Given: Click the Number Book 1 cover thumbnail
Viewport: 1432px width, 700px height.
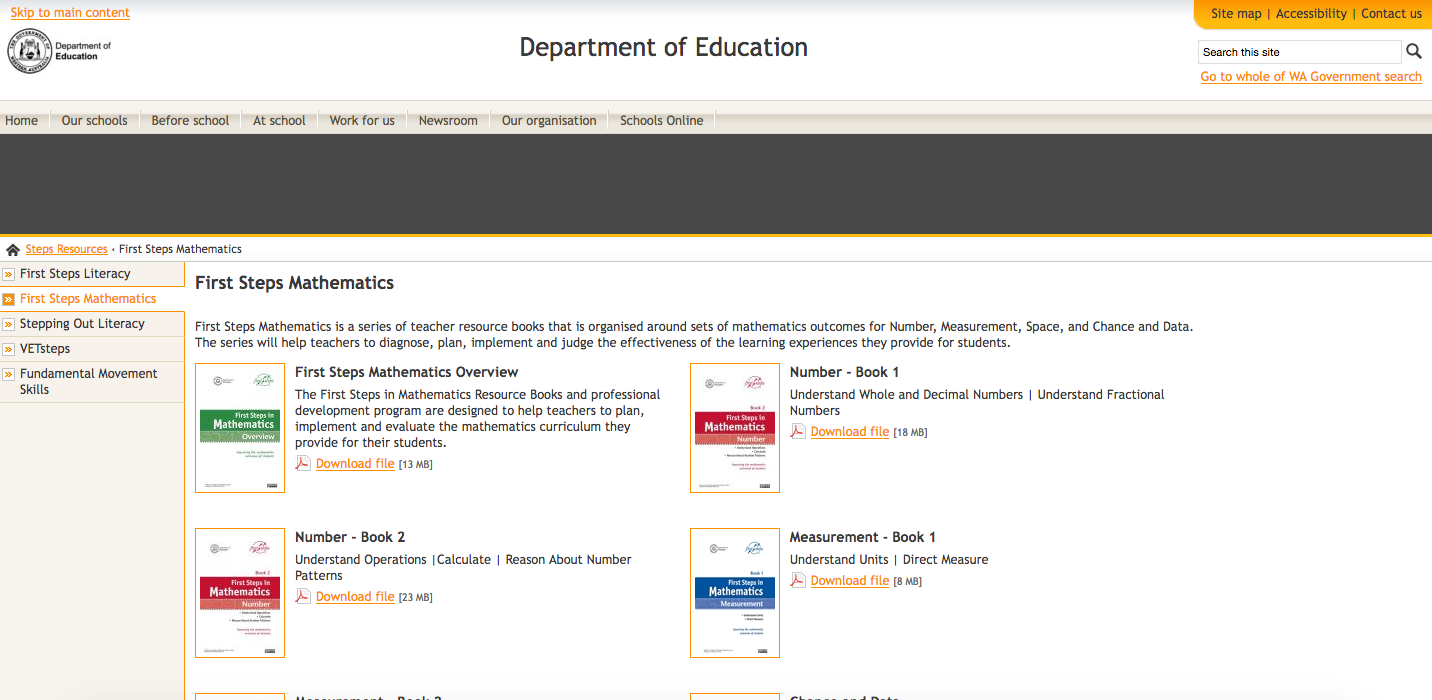Looking at the screenshot, I should pos(735,428).
